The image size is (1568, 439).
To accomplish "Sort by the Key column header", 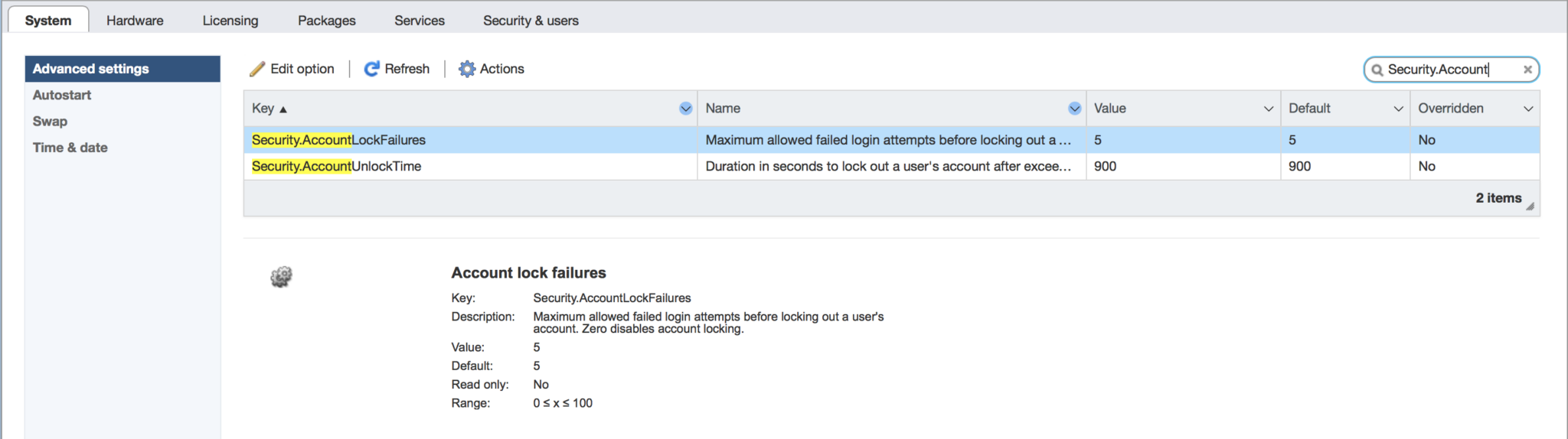I will 264,109.
